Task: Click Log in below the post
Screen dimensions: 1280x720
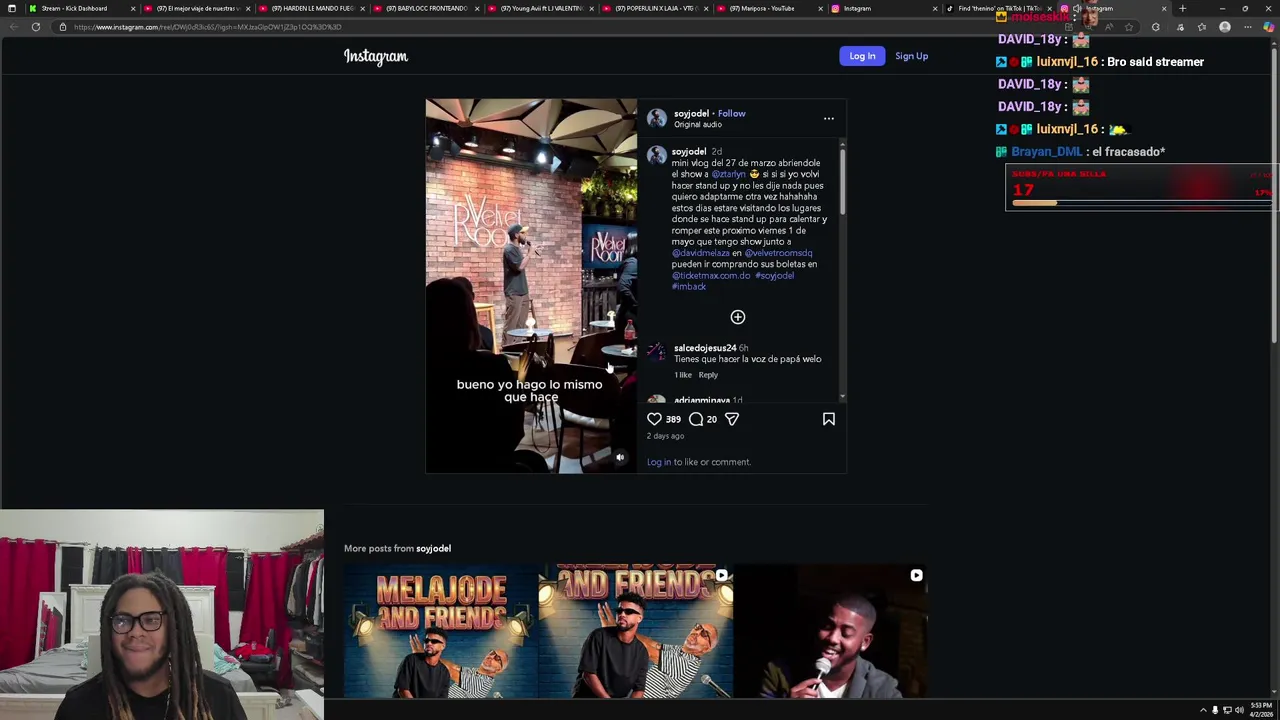Action: point(659,462)
